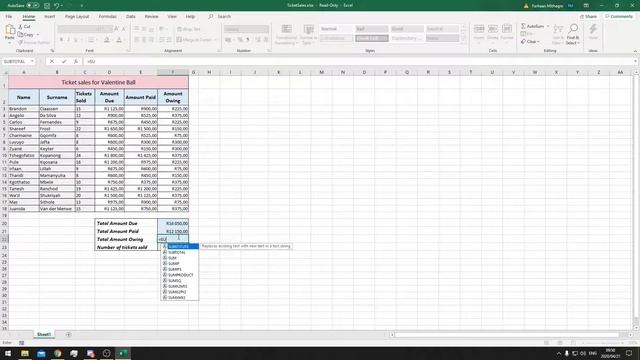Click the 'Ticket sales for Valentine Ball' title cell
Screen dimensions: 640x360
pos(98,82)
